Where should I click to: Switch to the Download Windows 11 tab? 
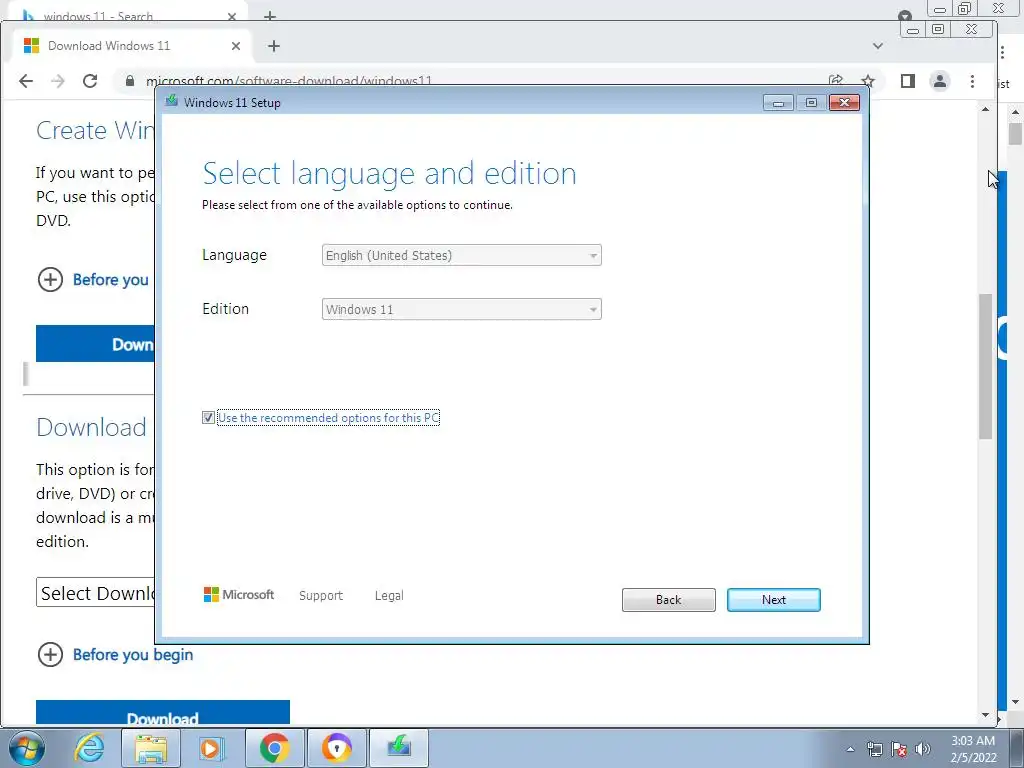pos(131,46)
